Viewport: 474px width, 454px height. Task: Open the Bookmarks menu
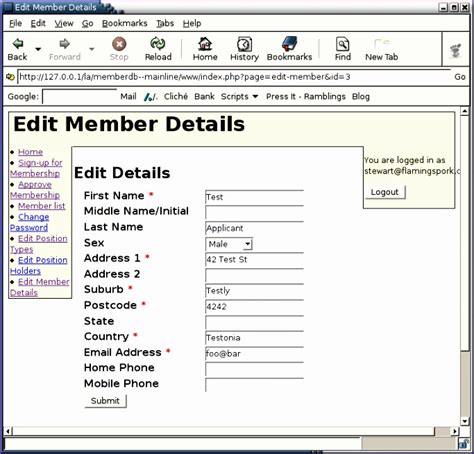[125, 24]
